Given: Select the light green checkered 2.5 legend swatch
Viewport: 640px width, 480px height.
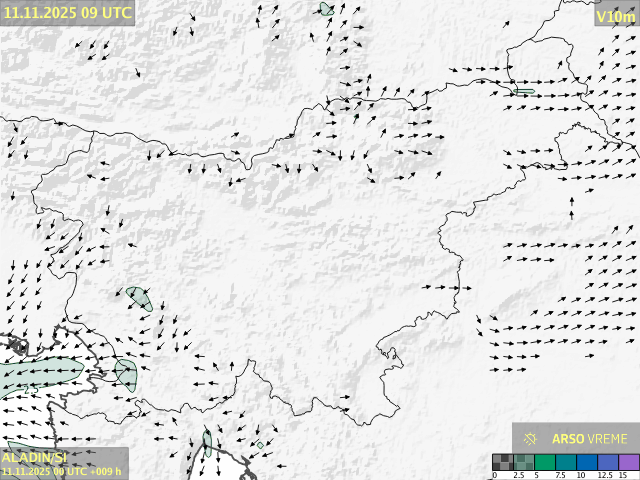Looking at the screenshot, I should (x=523, y=462).
